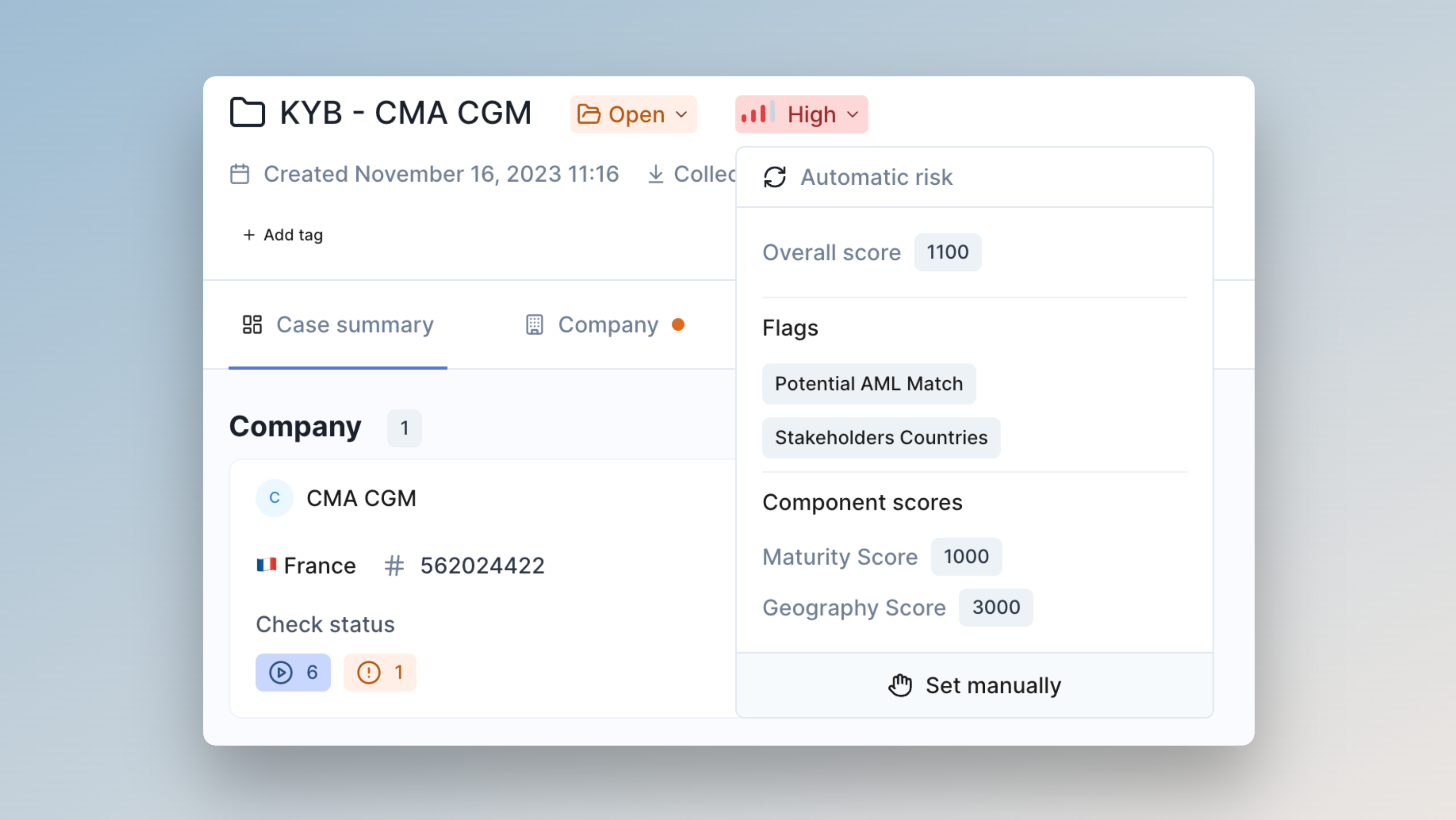The height and width of the screenshot is (820, 1456).
Task: Click the orange warning badge showing 1
Action: click(380, 673)
